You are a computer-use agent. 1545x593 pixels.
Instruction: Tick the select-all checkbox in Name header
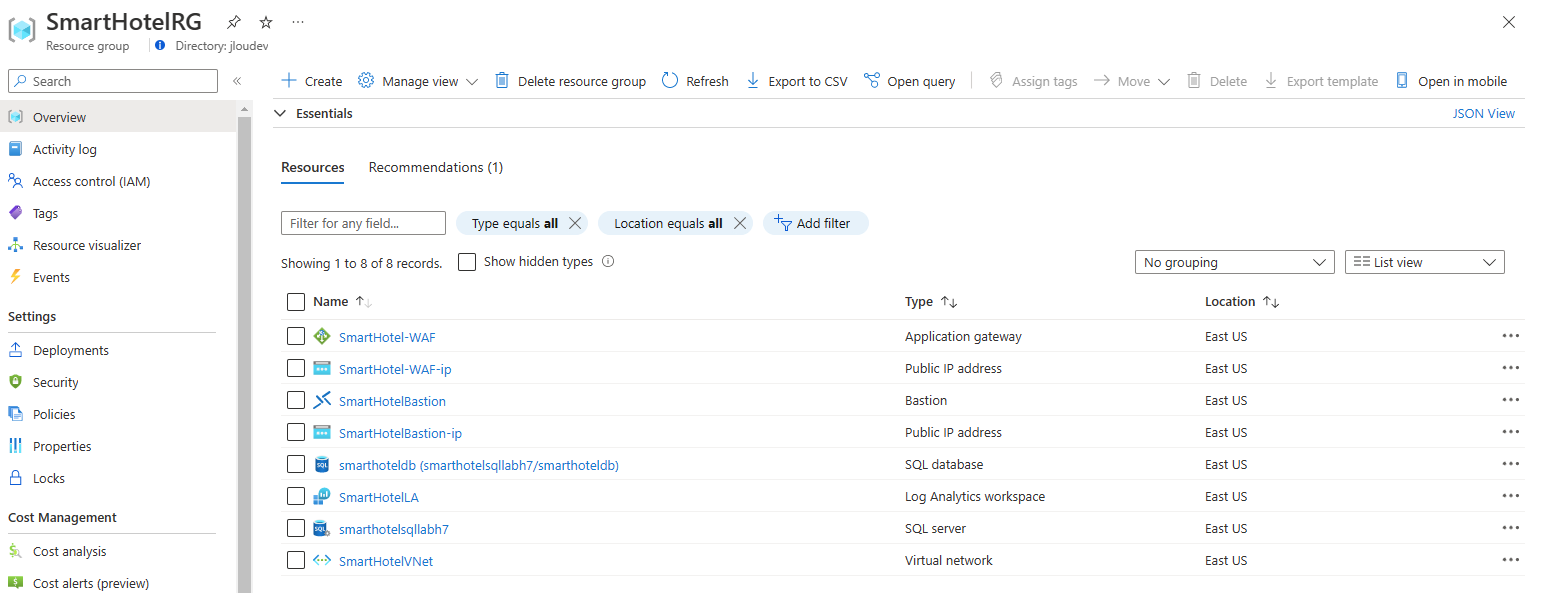[x=296, y=302]
